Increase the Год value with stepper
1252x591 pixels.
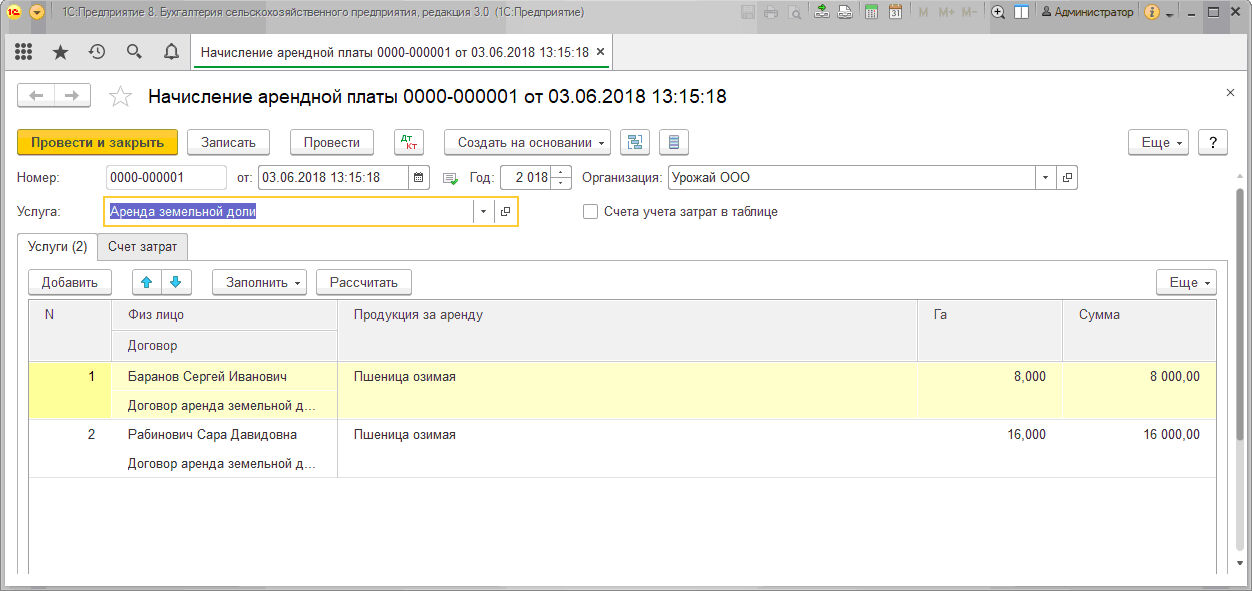click(x=562, y=173)
